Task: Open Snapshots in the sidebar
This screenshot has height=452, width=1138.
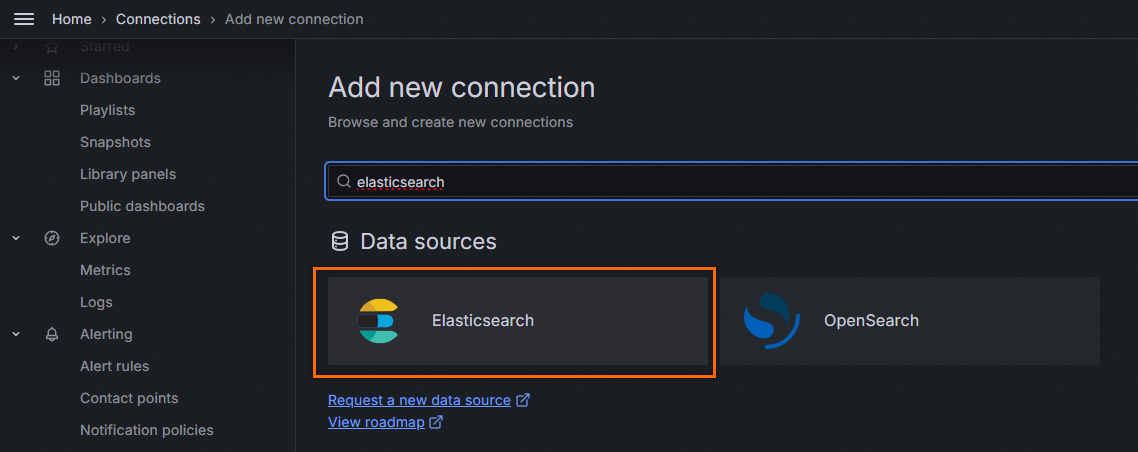Action: 115,142
